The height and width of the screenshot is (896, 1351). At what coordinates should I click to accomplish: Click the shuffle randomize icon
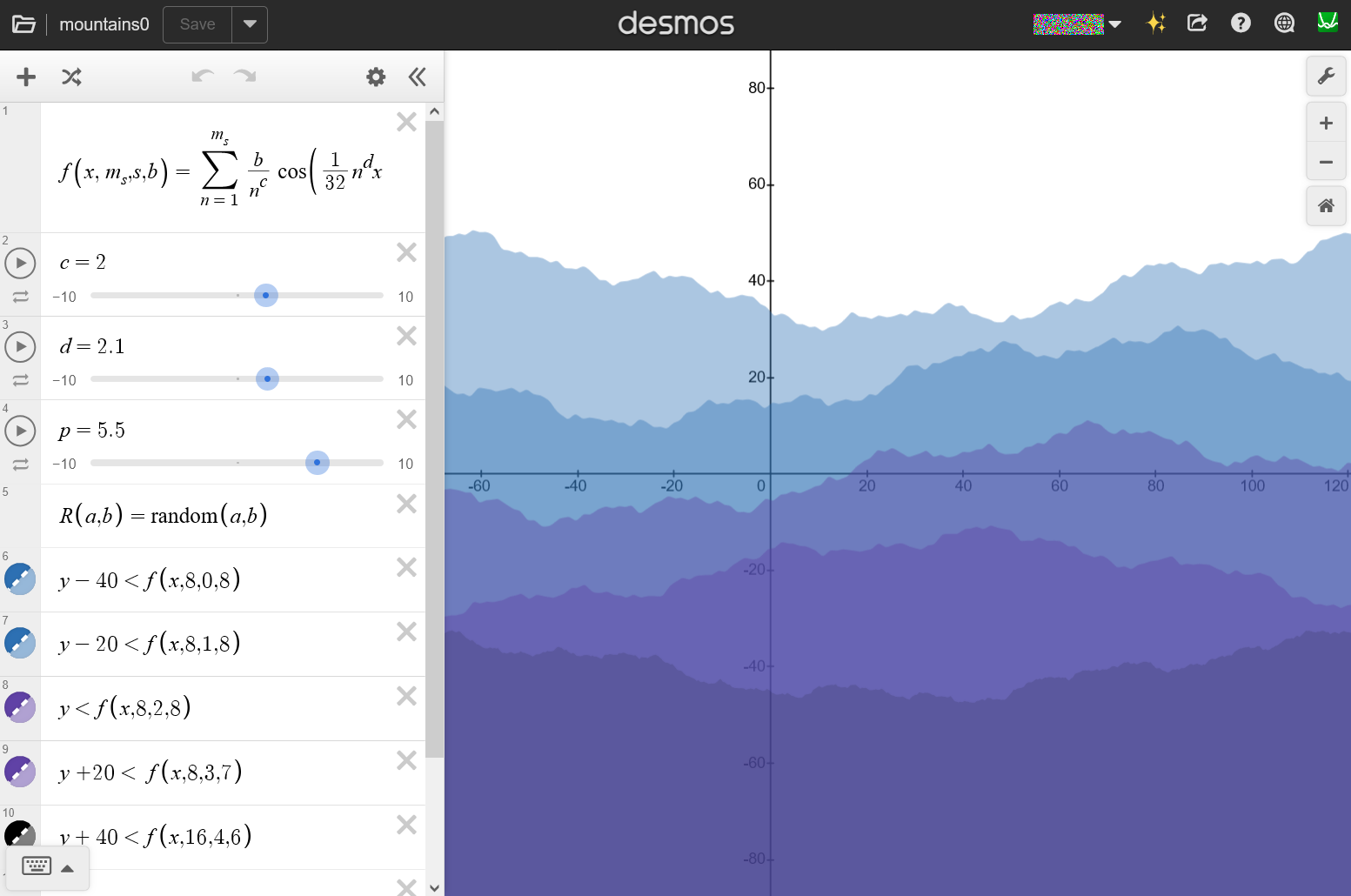71,77
